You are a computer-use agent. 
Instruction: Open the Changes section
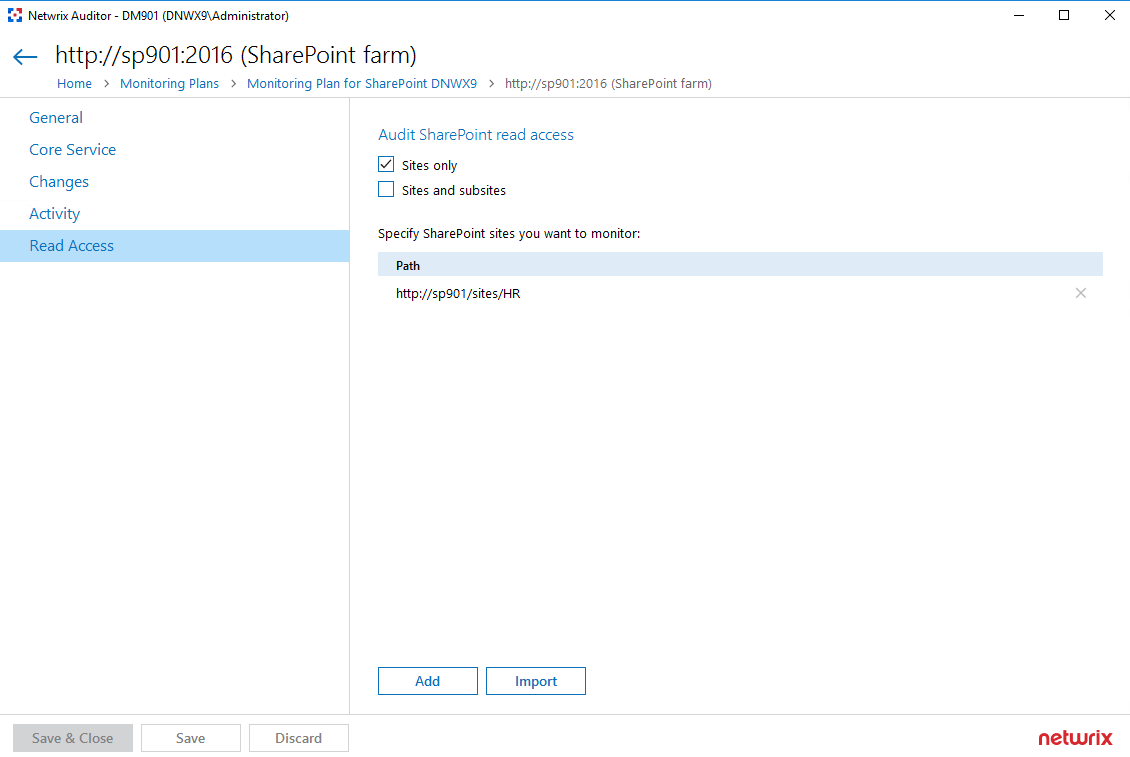click(59, 182)
